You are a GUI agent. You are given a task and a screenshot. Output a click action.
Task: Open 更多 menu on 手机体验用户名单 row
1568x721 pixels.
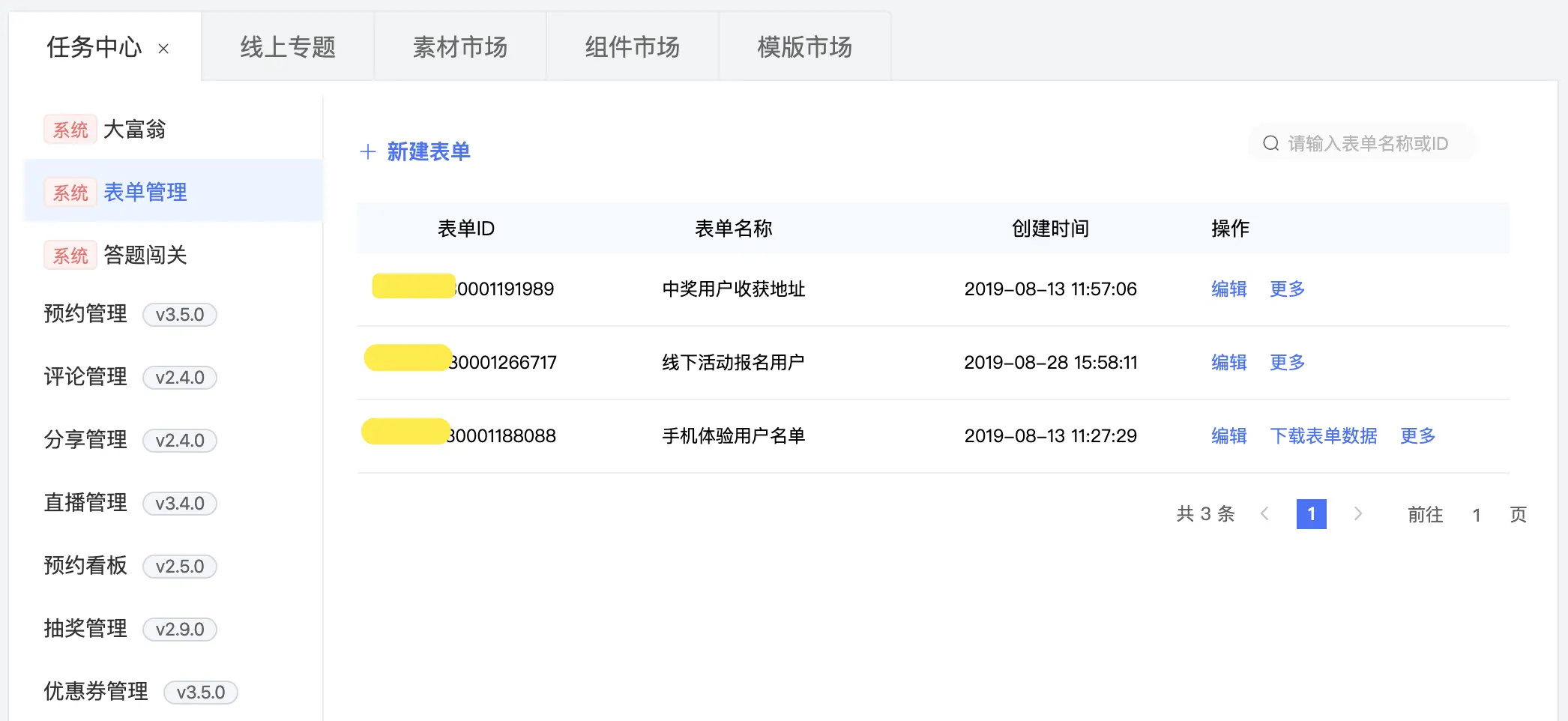pos(1417,436)
